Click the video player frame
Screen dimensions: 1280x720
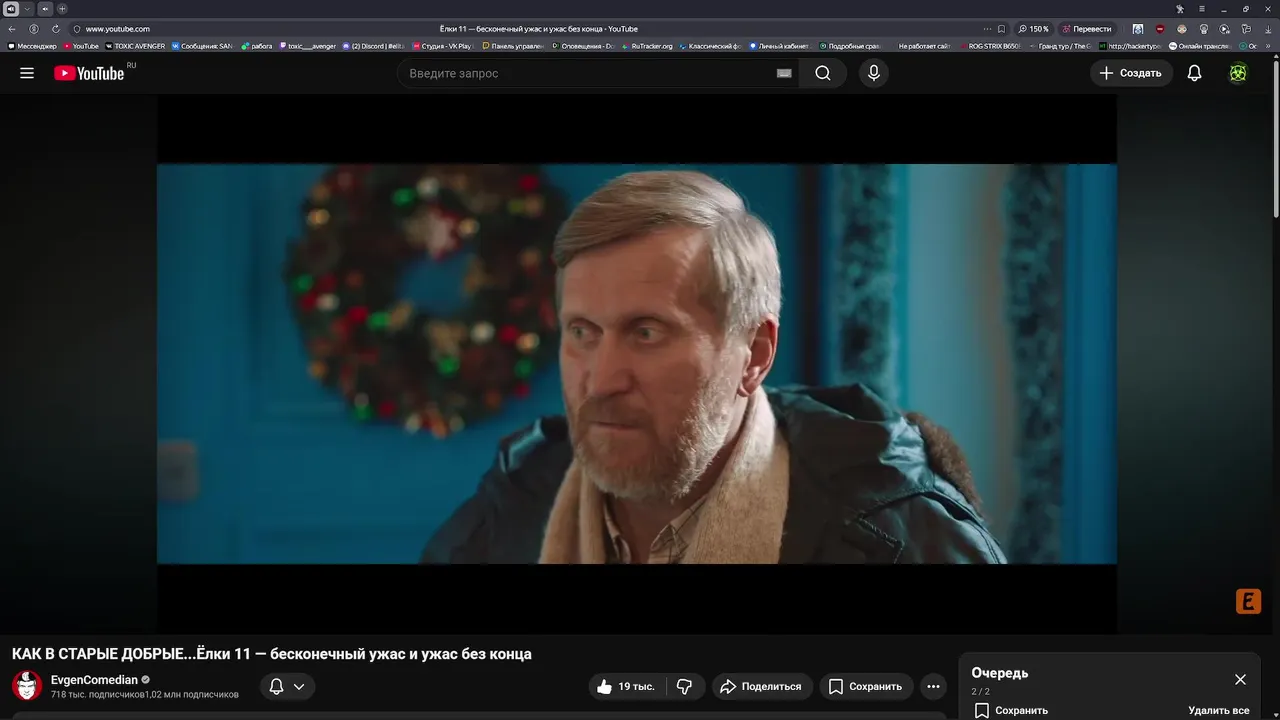[x=636, y=364]
